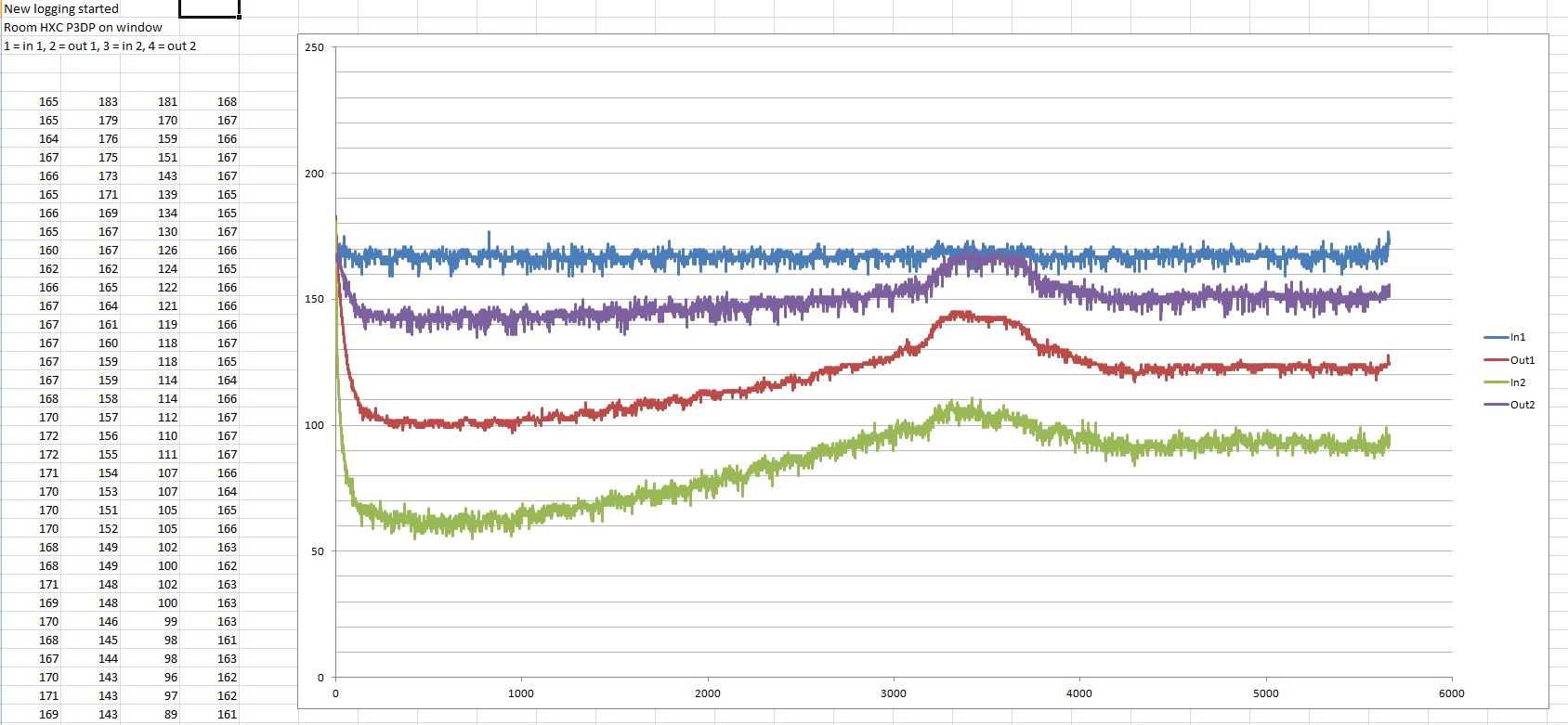Select cell containing 173

click(90, 175)
